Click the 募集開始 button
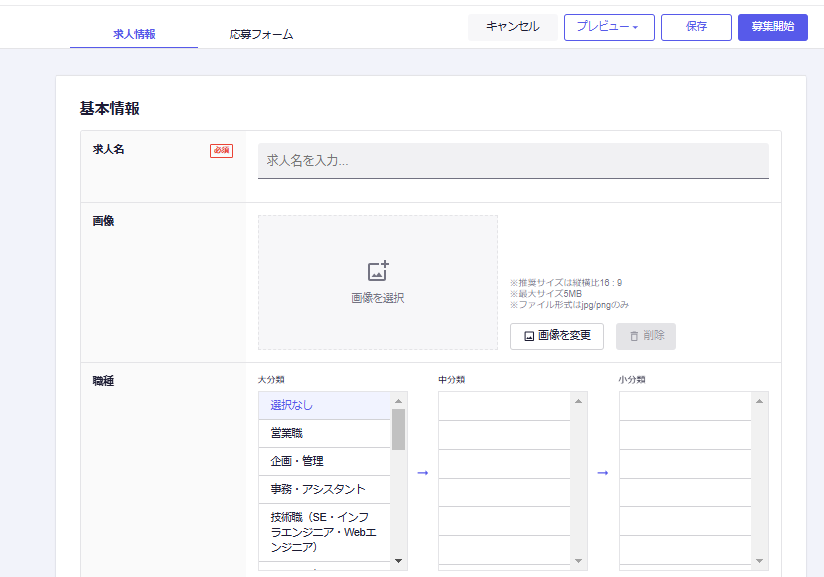Image resolution: width=824 pixels, height=577 pixels. 772,27
